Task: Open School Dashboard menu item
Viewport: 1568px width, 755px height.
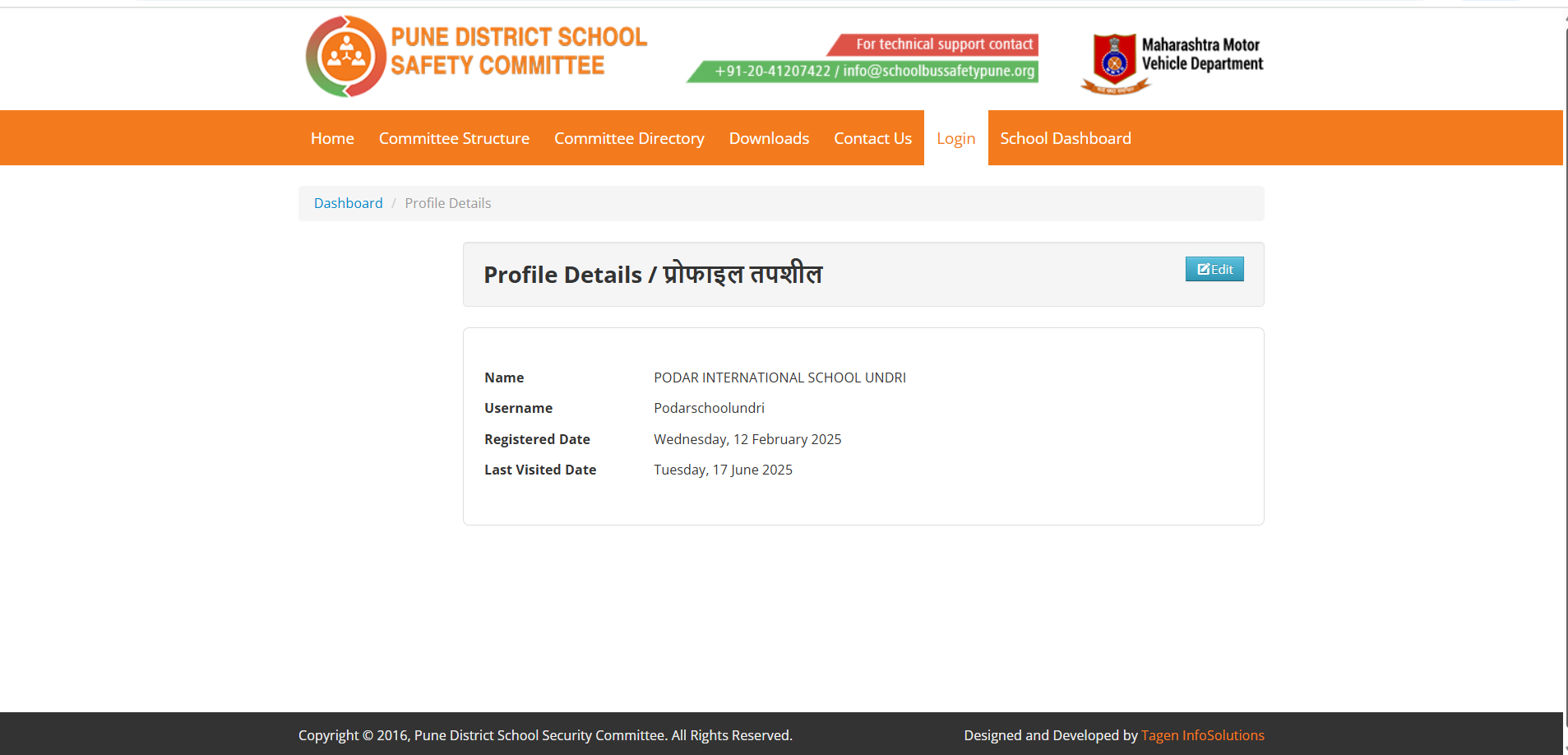Action: (1066, 138)
